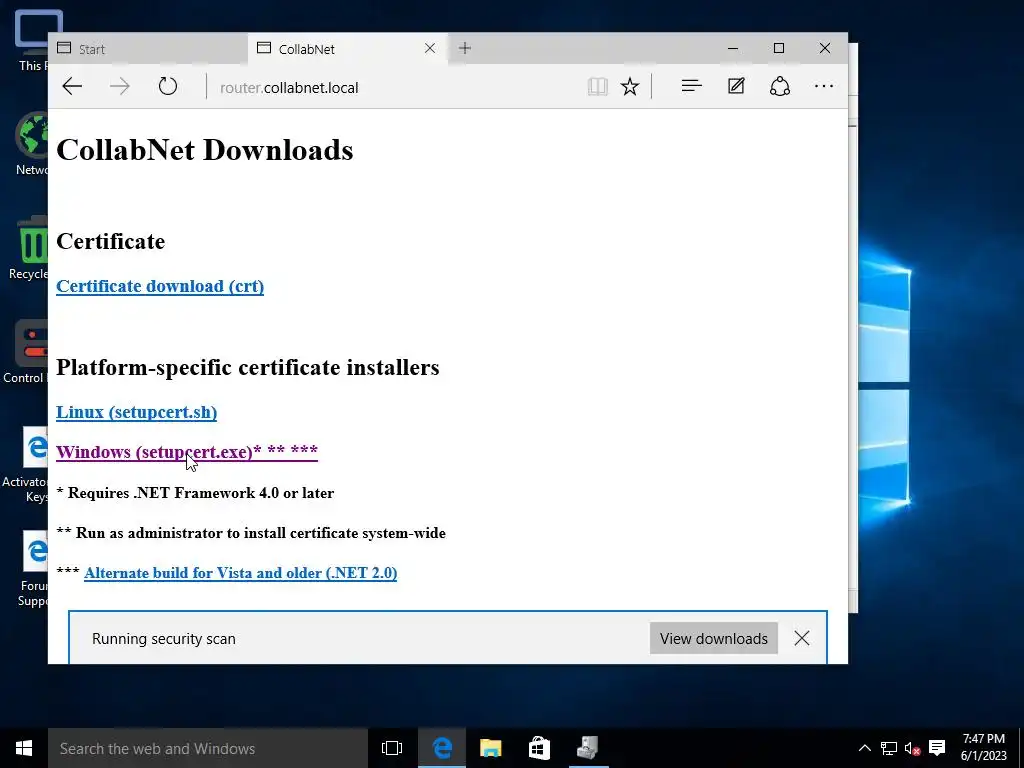Select the CollabNet tab
Viewport: 1024px width, 768px height.
click(347, 49)
